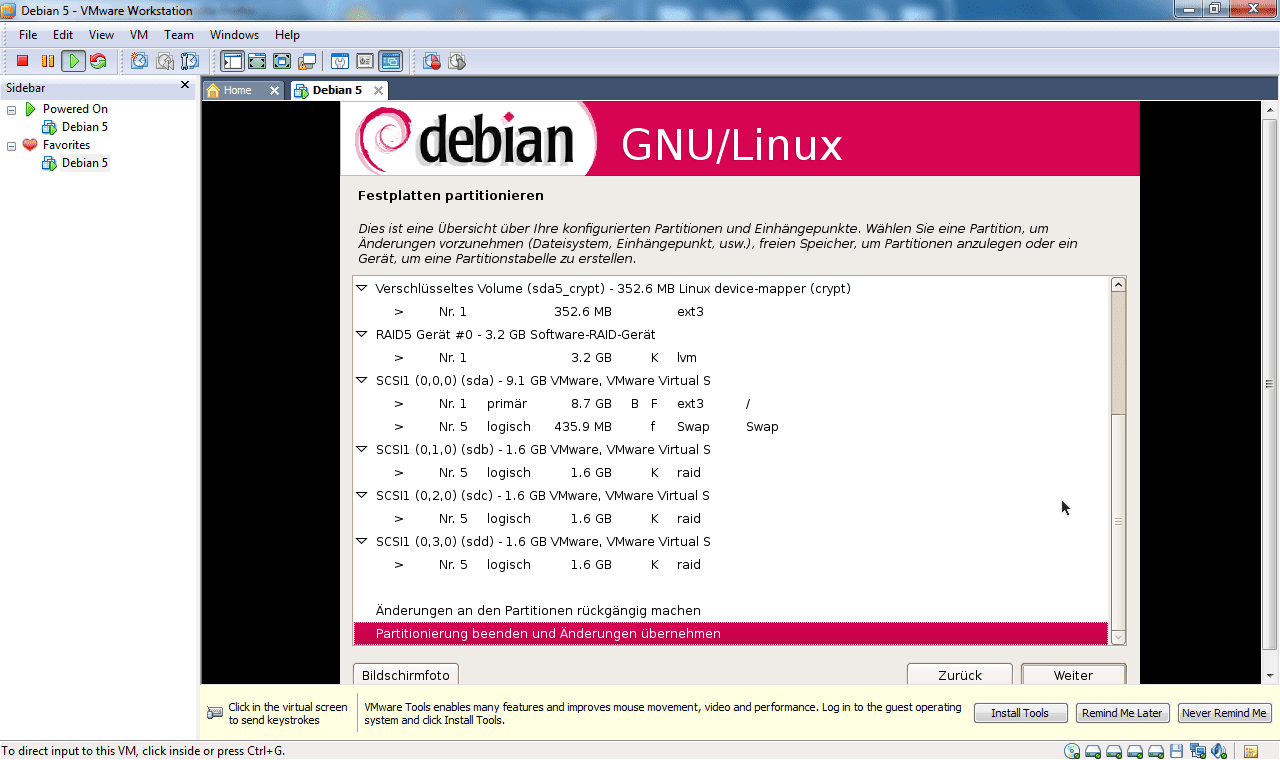Select Nr. 1 3.2 GB lvm partition
Viewport: 1280px width, 760px height.
click(731, 357)
